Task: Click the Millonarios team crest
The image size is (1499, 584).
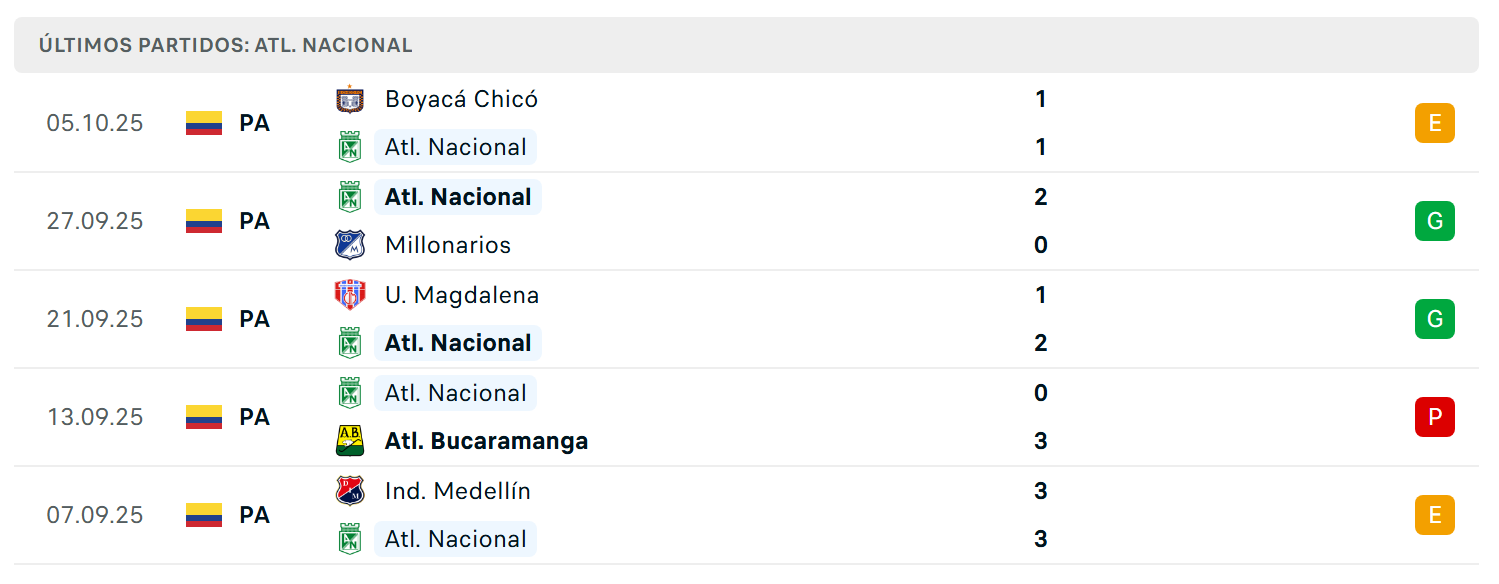Action: tap(349, 245)
